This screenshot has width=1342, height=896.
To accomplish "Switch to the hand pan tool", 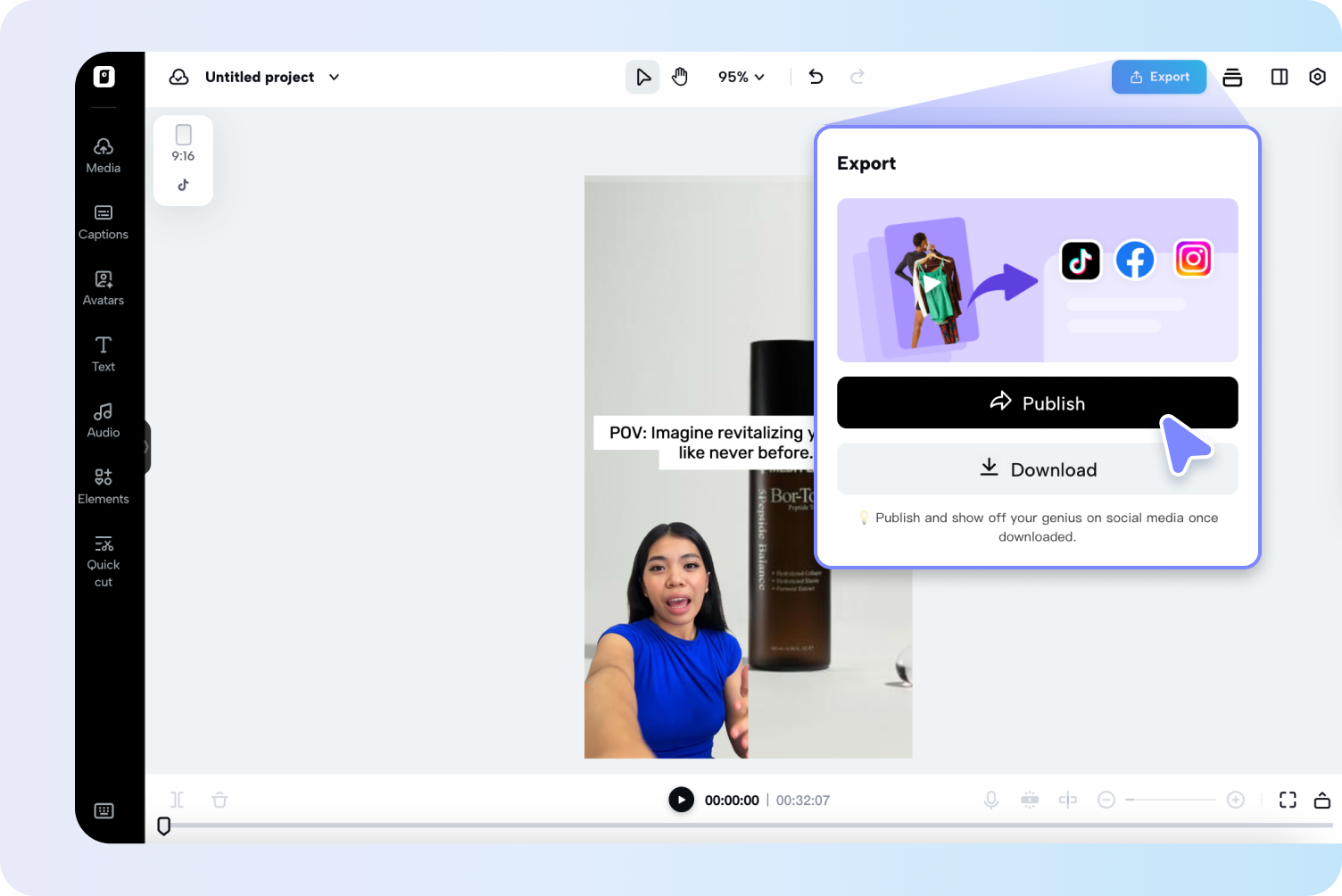I will coord(680,77).
